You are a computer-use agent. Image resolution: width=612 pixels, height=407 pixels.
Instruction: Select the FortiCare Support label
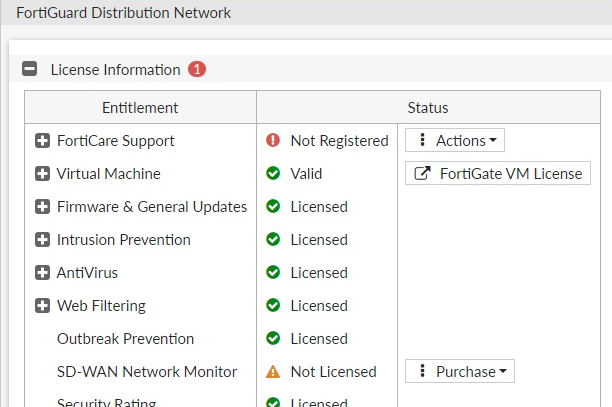pos(116,141)
